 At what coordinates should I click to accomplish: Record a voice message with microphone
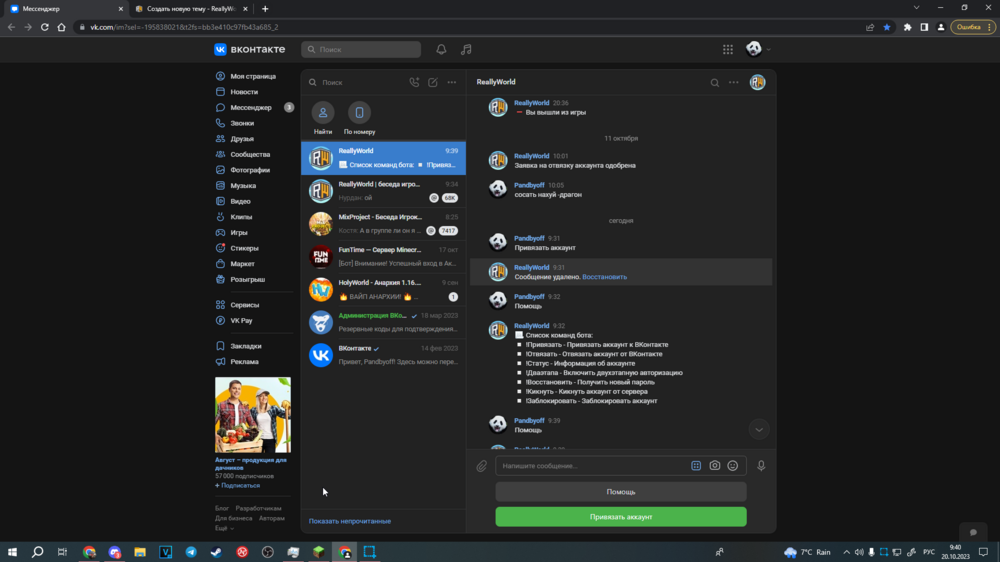tap(761, 466)
